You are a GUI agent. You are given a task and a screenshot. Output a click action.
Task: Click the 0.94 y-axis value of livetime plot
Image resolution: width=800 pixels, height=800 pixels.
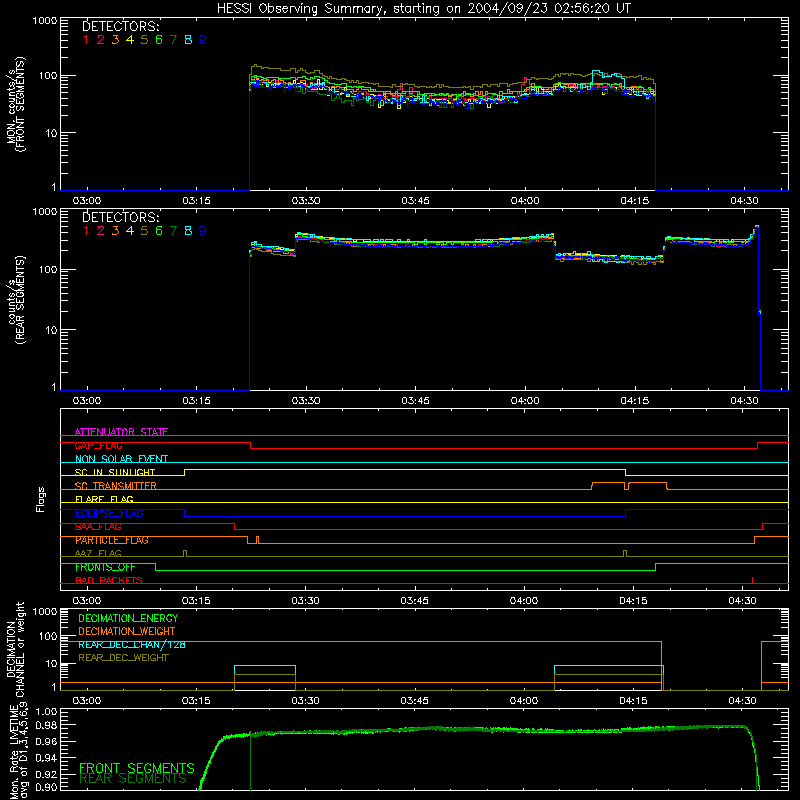tap(46, 758)
